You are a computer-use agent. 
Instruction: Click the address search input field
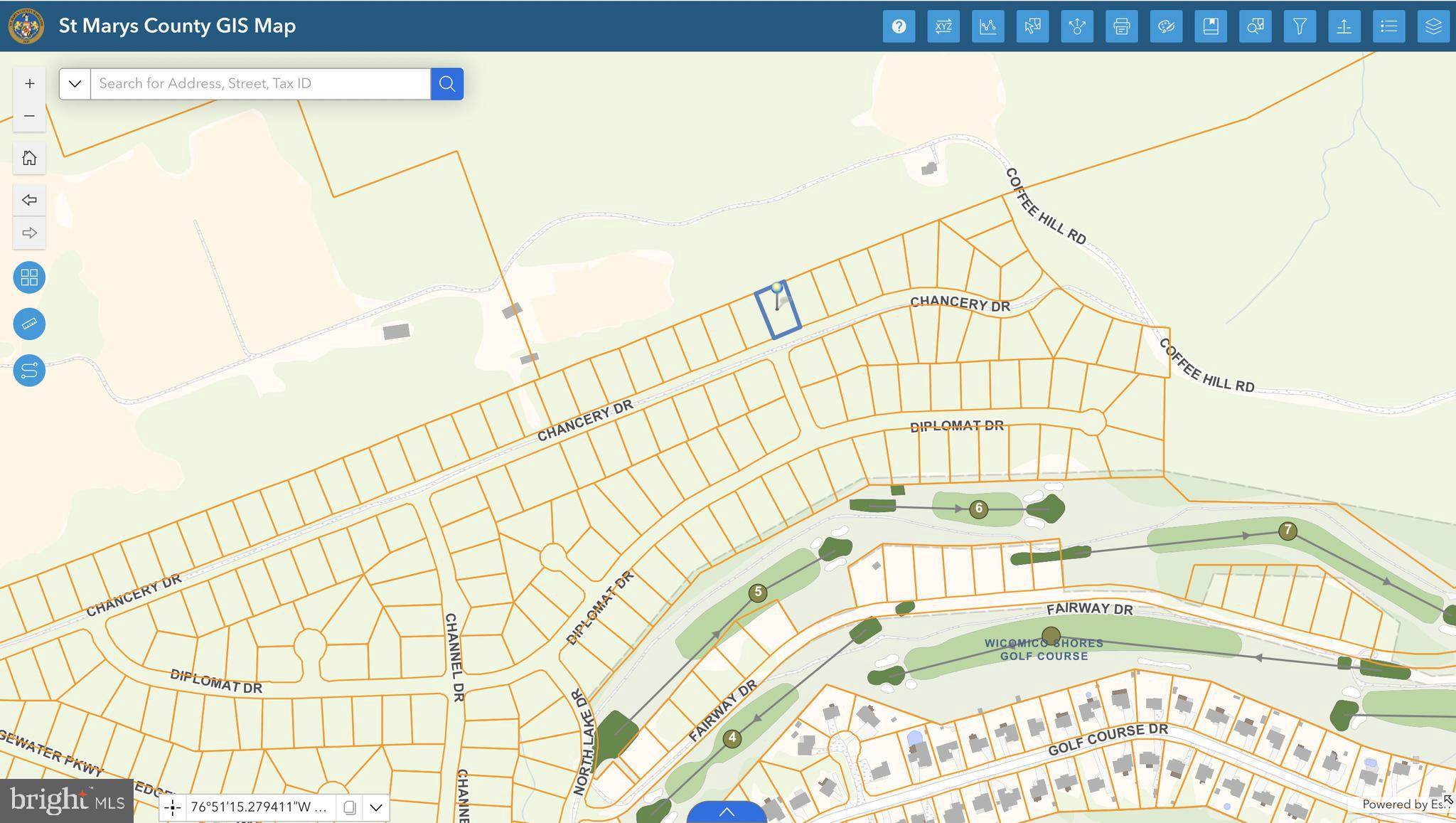coord(259,84)
